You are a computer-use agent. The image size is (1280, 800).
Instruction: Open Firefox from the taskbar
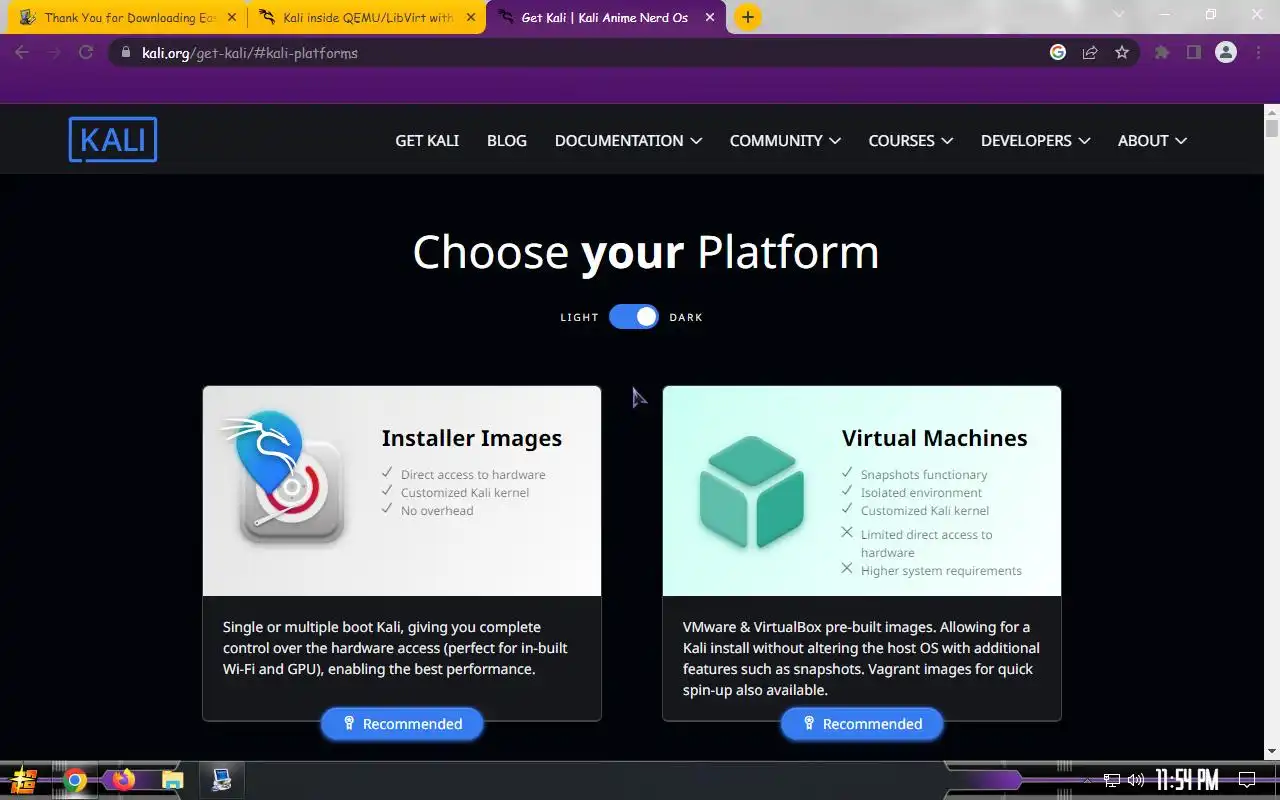pyautogui.click(x=124, y=780)
